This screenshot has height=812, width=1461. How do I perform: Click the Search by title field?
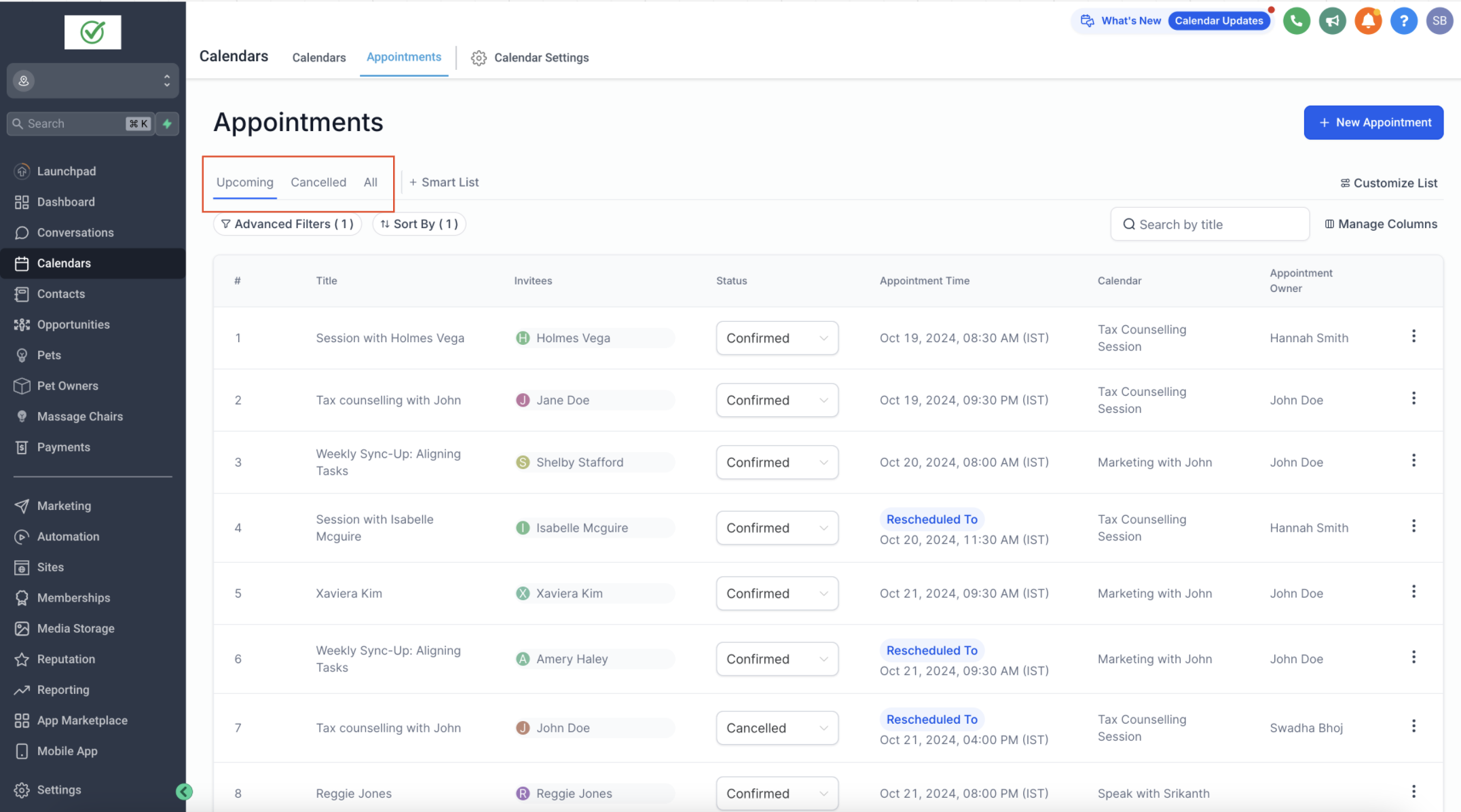click(x=1209, y=224)
